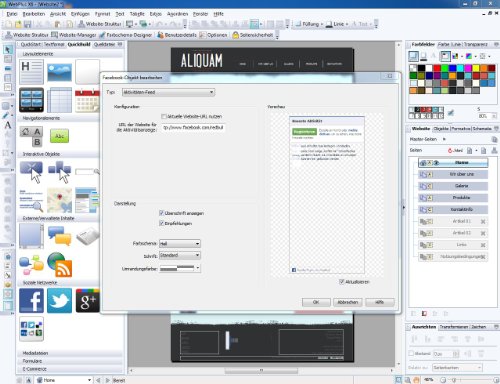
Task: Click the Google Plus icon
Action: coord(87,301)
